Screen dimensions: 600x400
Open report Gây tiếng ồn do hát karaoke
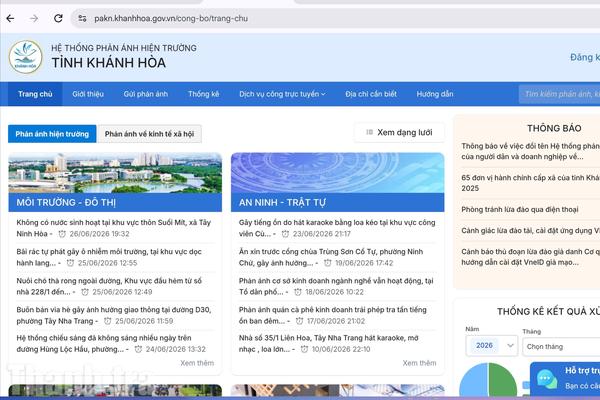[337, 228]
